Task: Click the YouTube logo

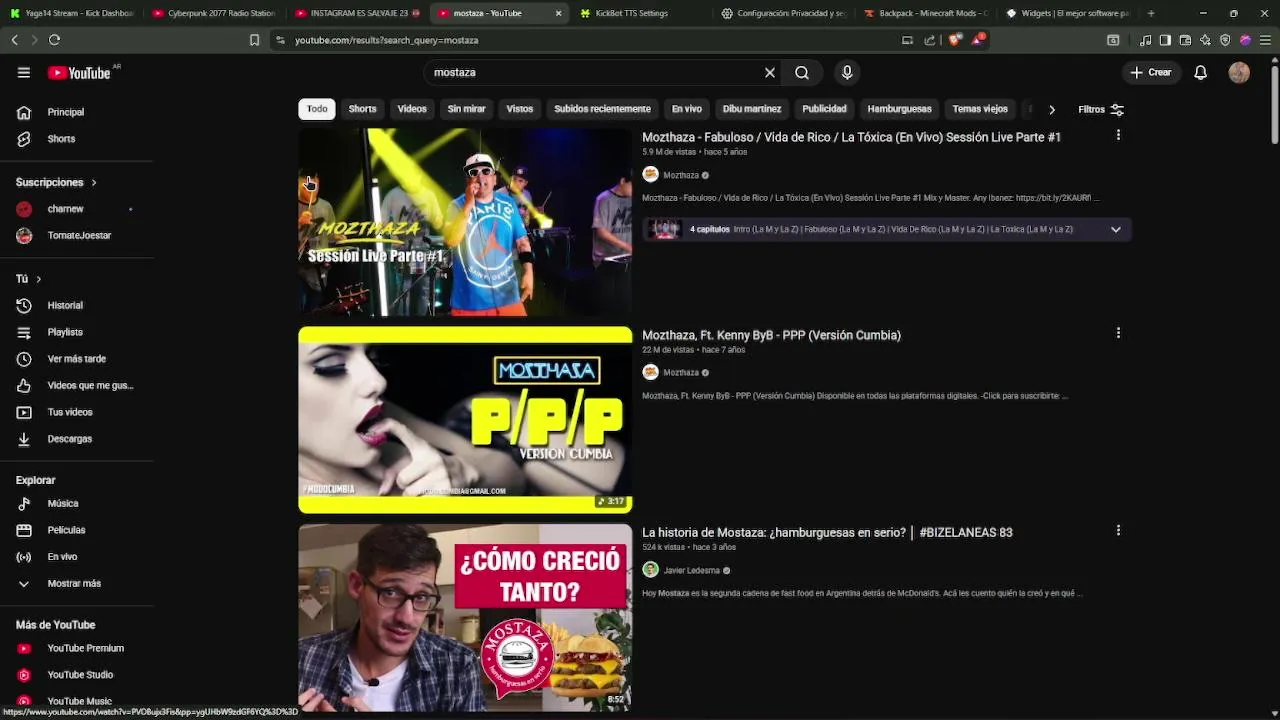Action: (x=79, y=72)
